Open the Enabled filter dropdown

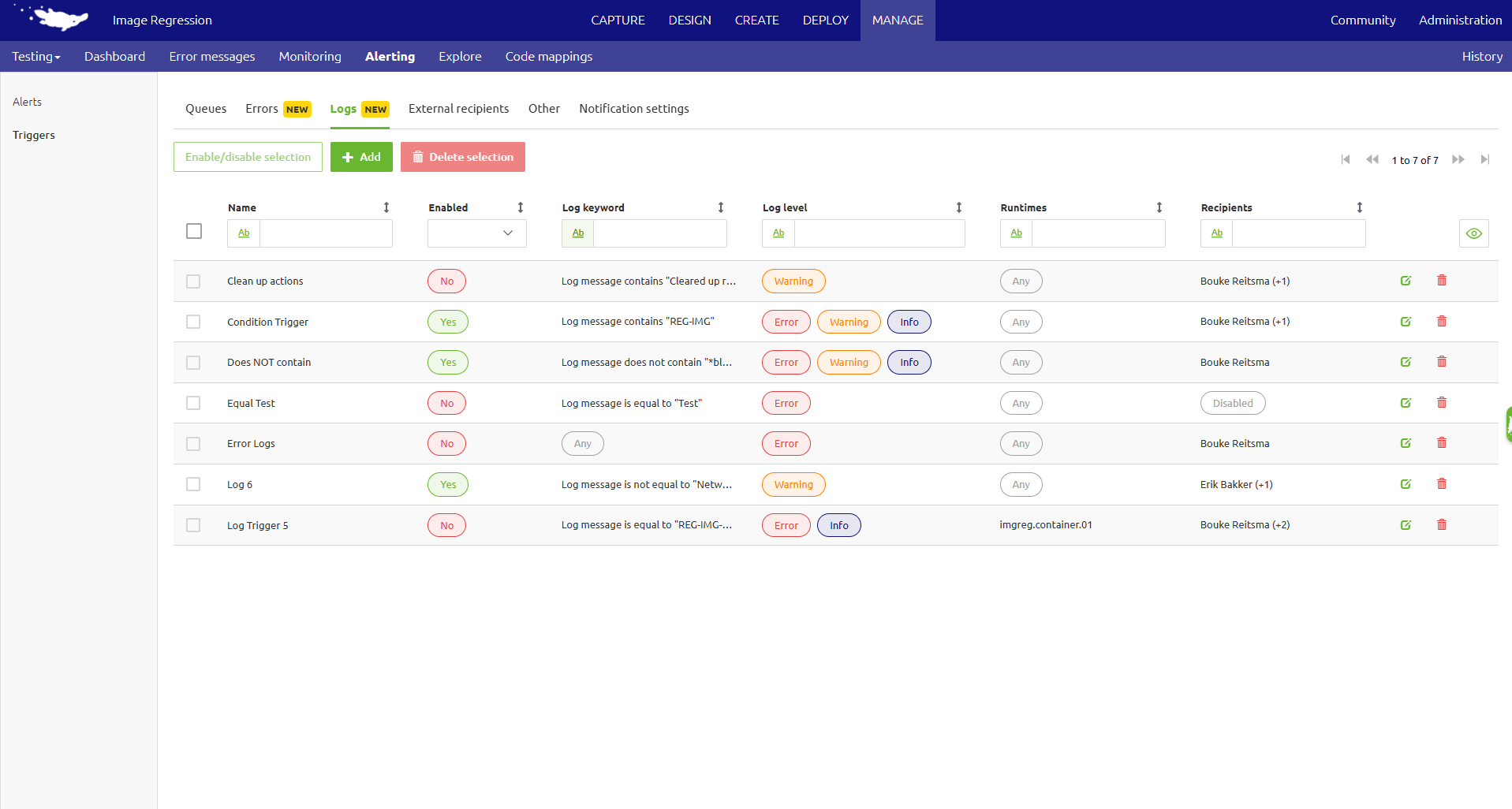[476, 233]
